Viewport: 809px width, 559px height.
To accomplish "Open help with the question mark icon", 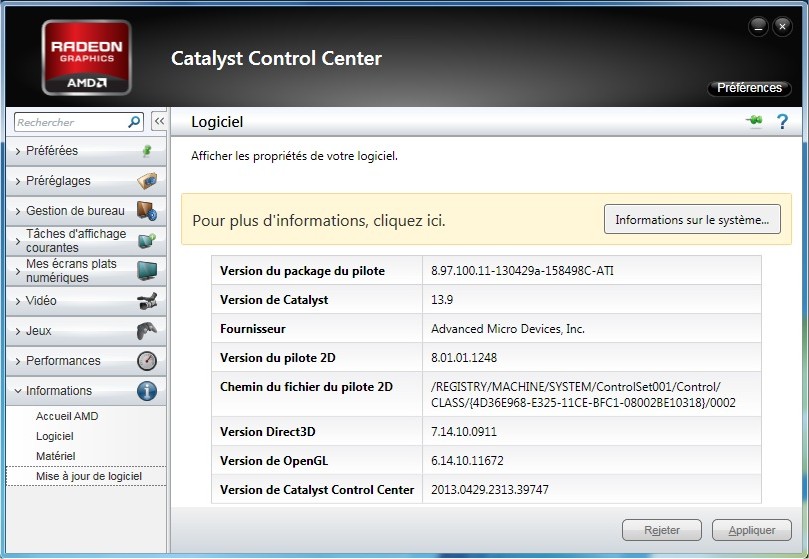I will (782, 122).
